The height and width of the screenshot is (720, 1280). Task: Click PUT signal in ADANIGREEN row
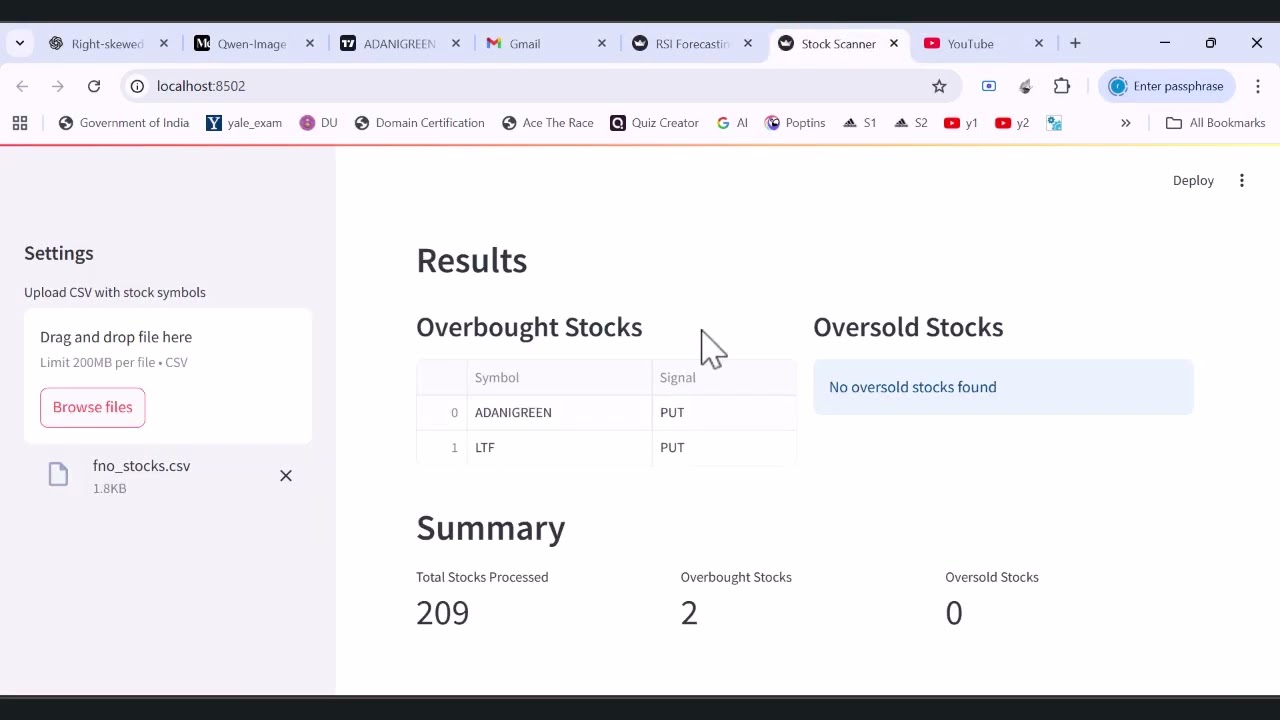pyautogui.click(x=724, y=412)
